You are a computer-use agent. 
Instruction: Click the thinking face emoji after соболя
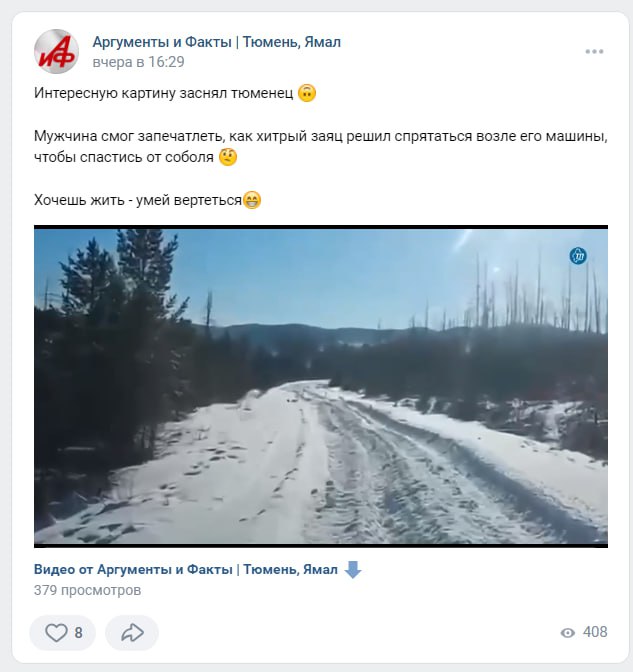(228, 157)
